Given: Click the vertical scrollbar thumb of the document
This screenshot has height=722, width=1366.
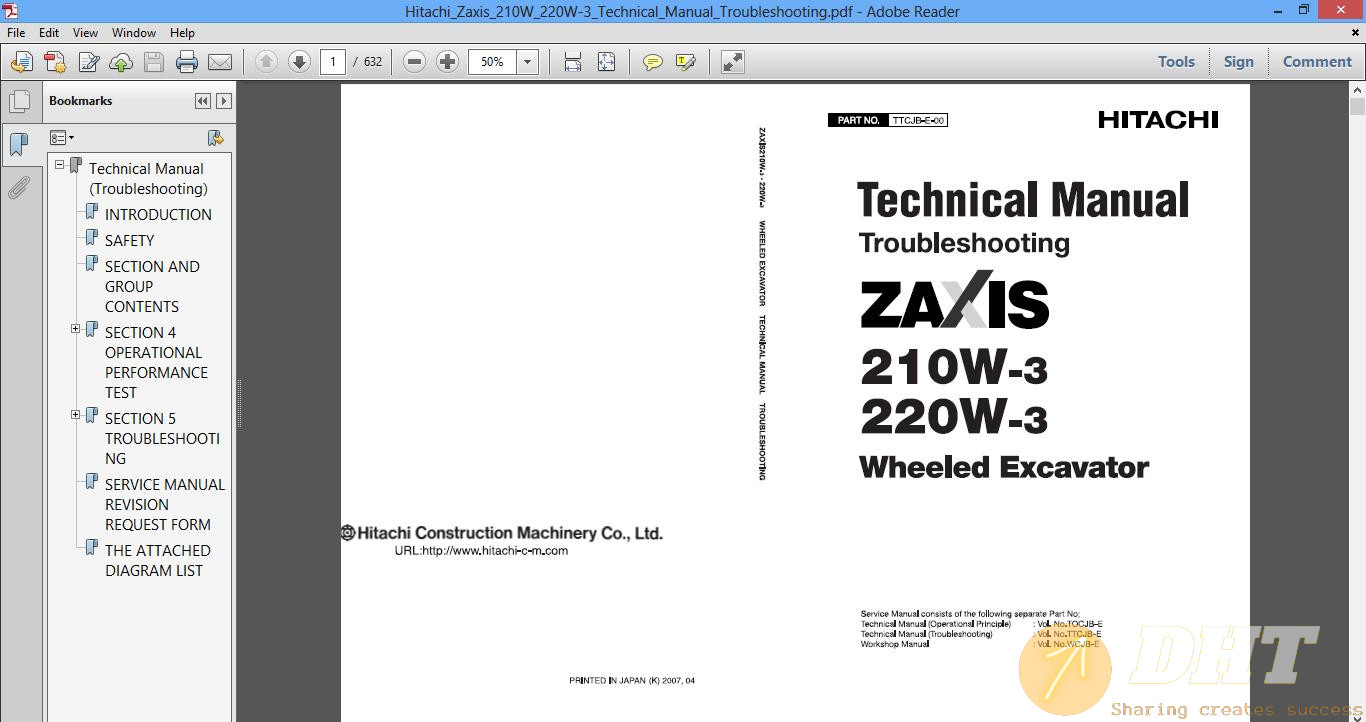Looking at the screenshot, I should pyautogui.click(x=1357, y=107).
